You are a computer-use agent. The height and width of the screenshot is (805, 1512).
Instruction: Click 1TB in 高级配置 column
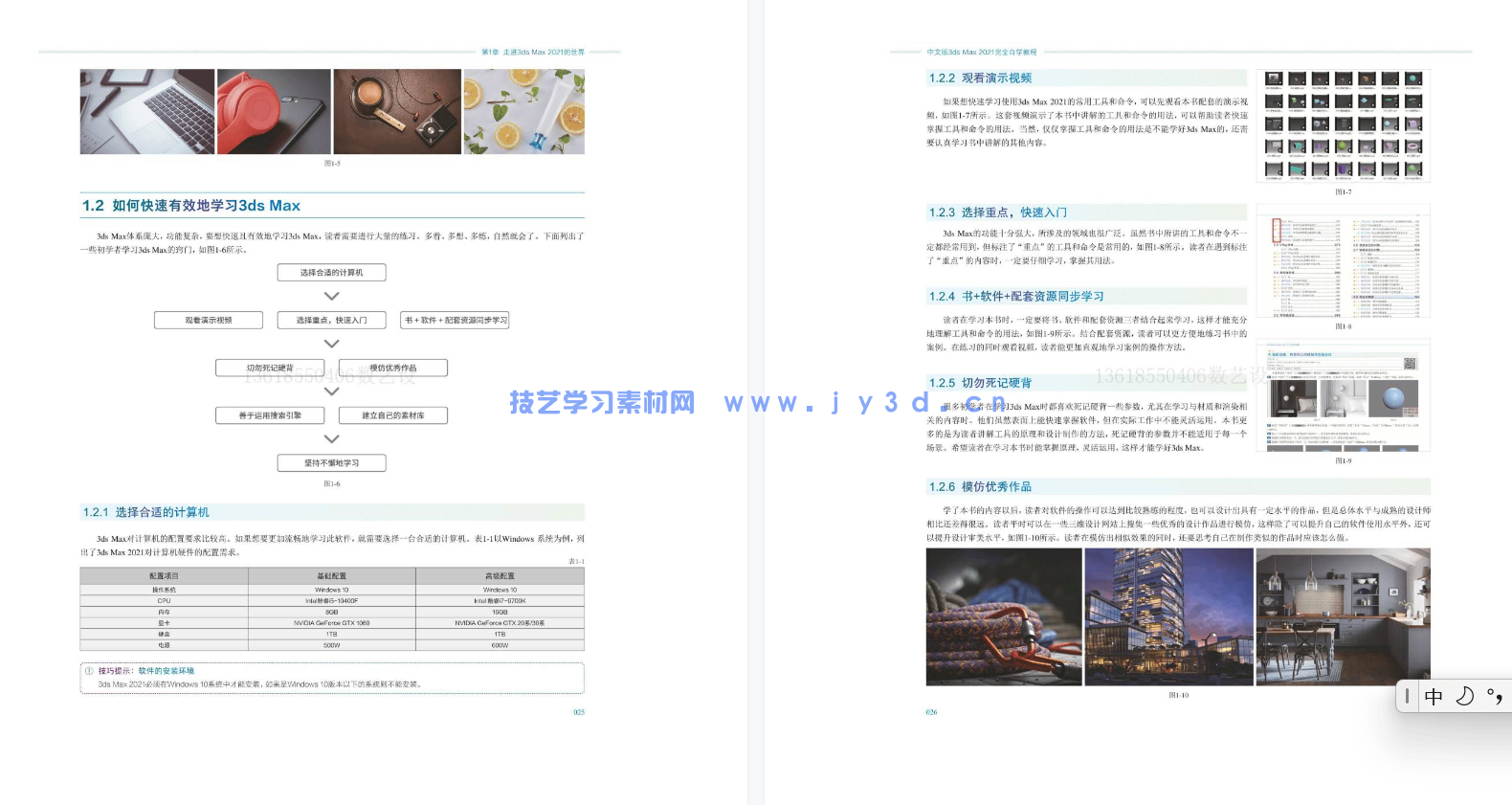click(x=500, y=634)
